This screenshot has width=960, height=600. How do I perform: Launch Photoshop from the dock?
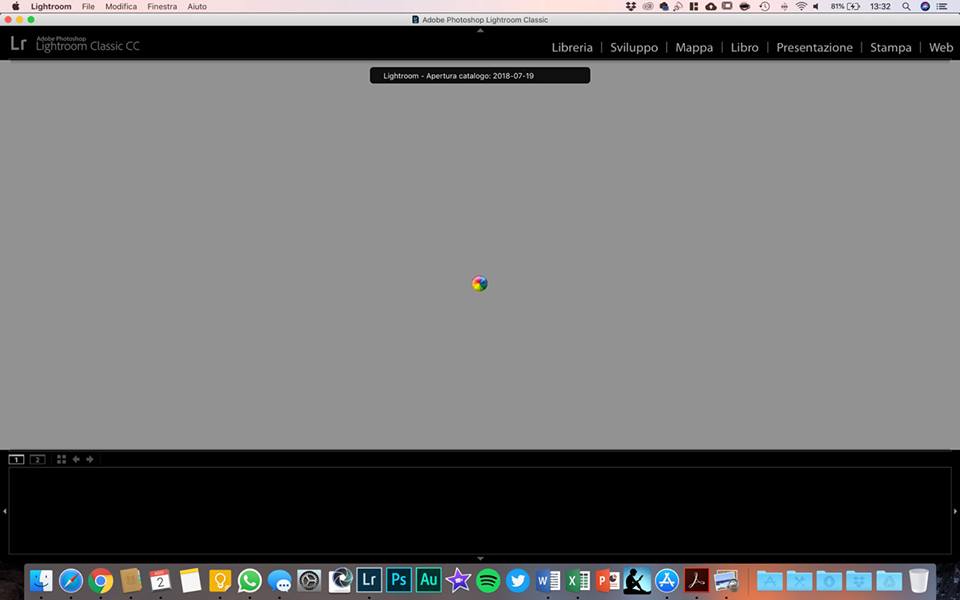[399, 580]
